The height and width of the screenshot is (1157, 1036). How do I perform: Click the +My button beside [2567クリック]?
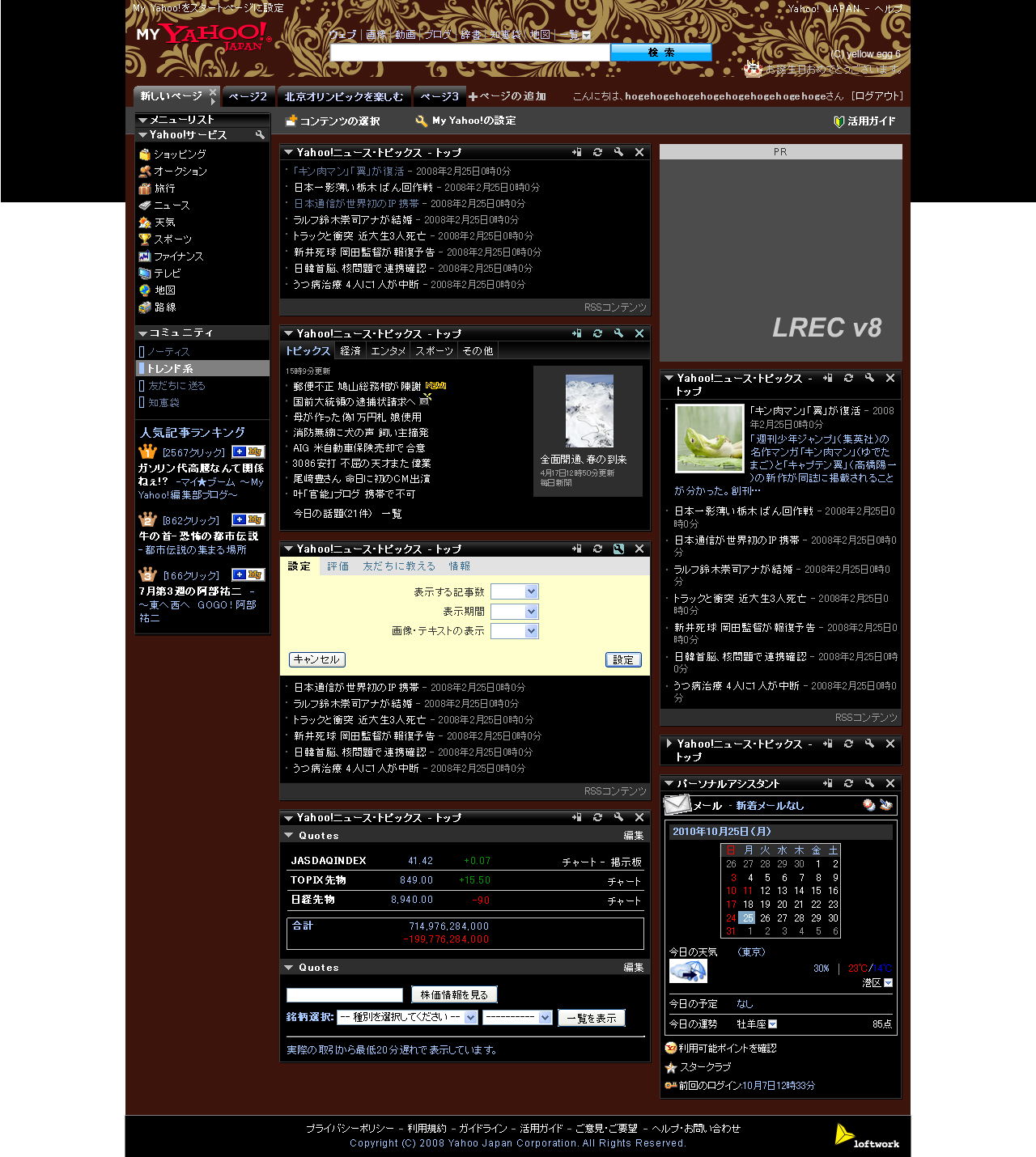pos(248,451)
